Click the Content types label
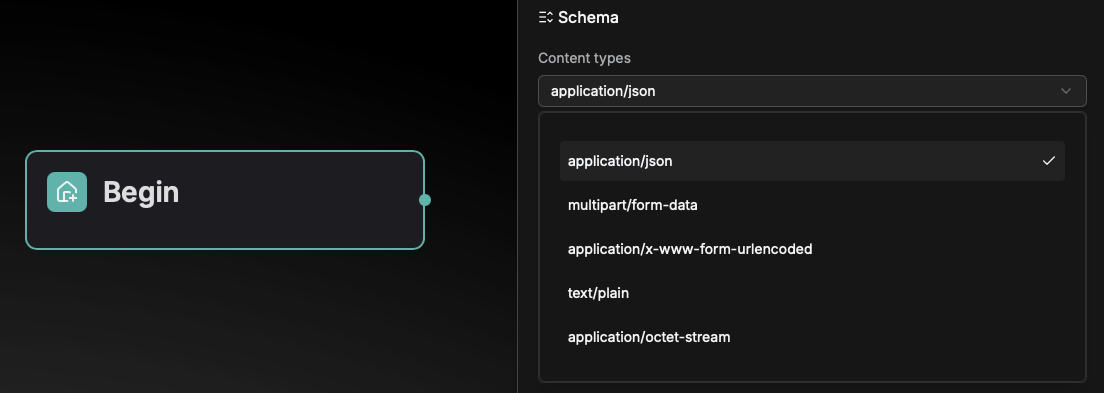 point(584,58)
